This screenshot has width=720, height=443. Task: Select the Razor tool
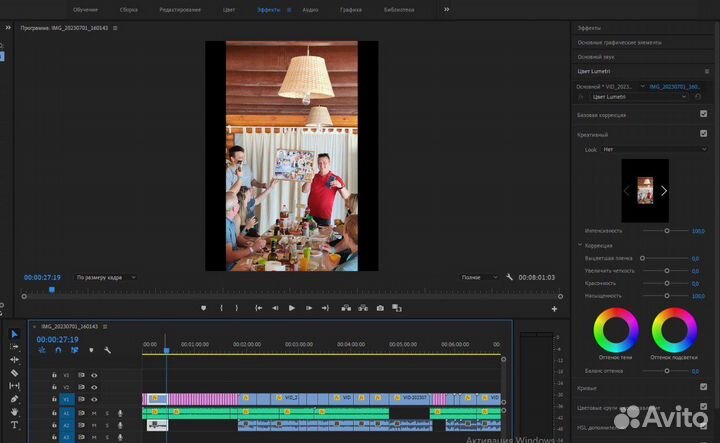coord(14,373)
